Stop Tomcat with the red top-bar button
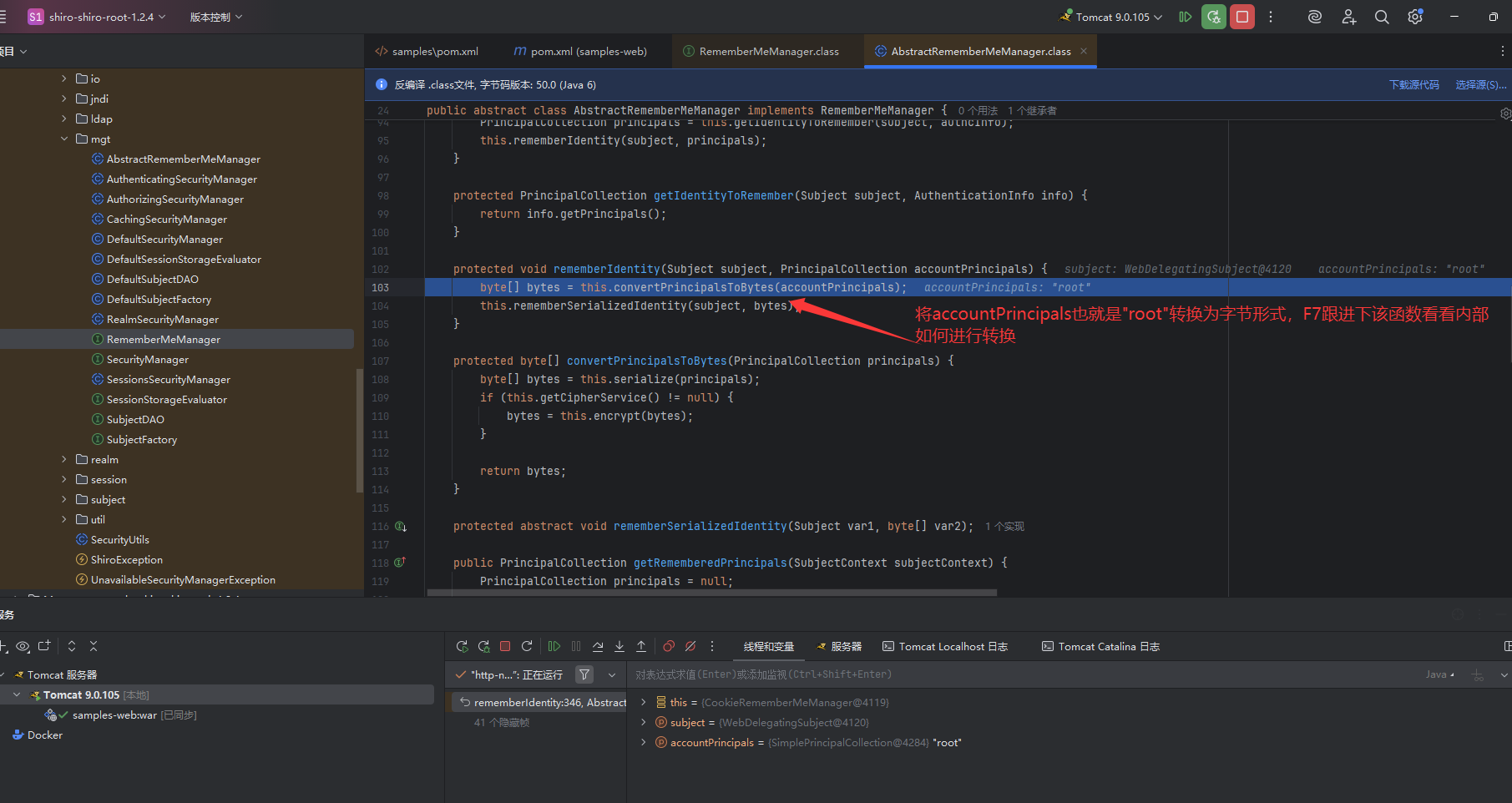Image resolution: width=1512 pixels, height=803 pixels. click(1242, 17)
